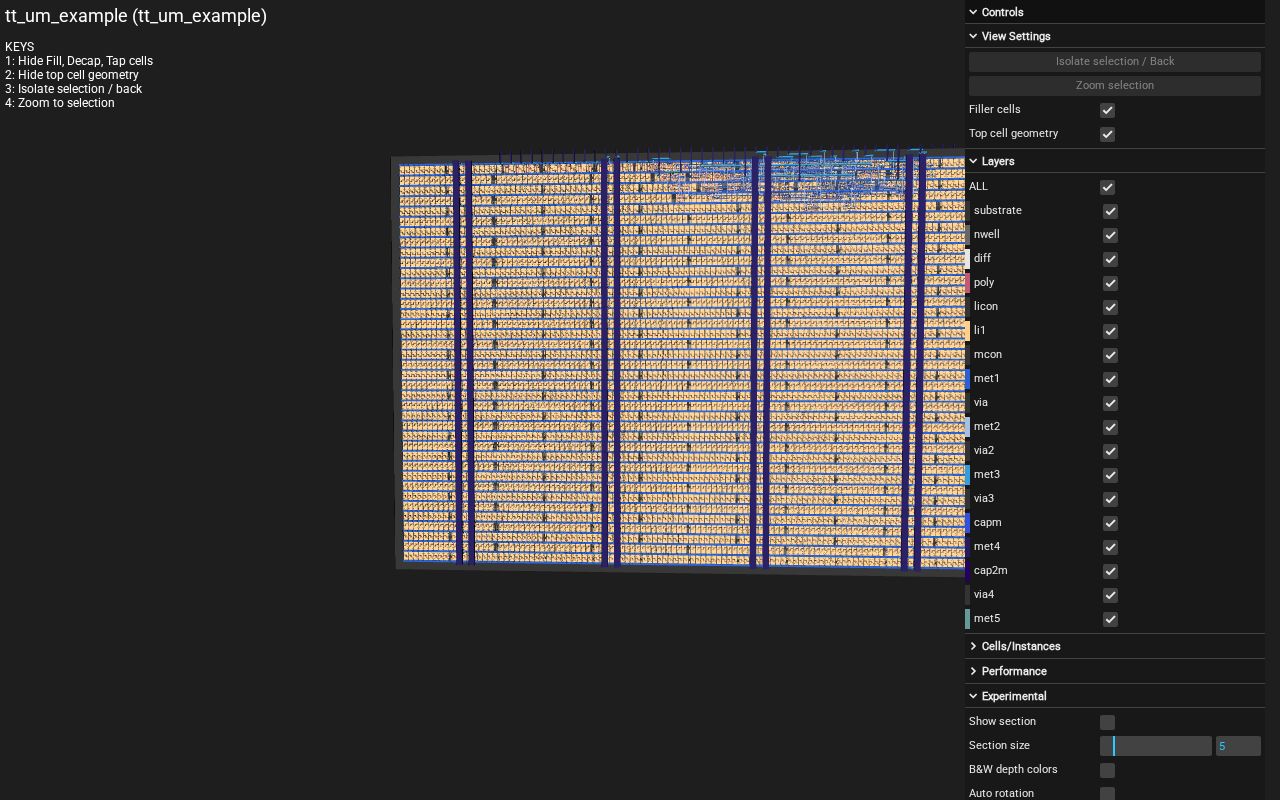
Task: Click the met5 layer color swatch
Action: click(x=967, y=619)
